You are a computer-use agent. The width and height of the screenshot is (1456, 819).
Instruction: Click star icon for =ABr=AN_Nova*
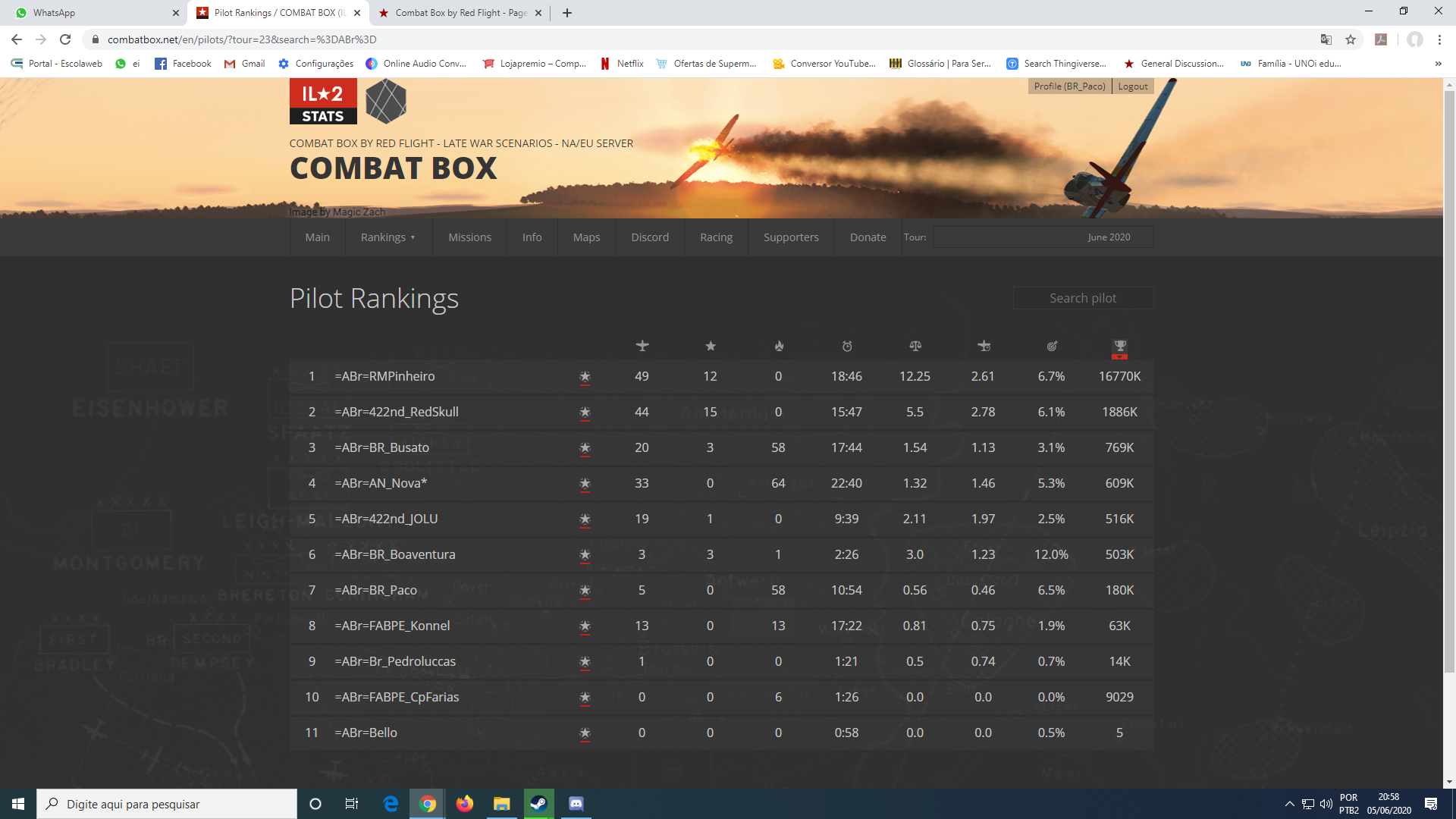pyautogui.click(x=585, y=484)
